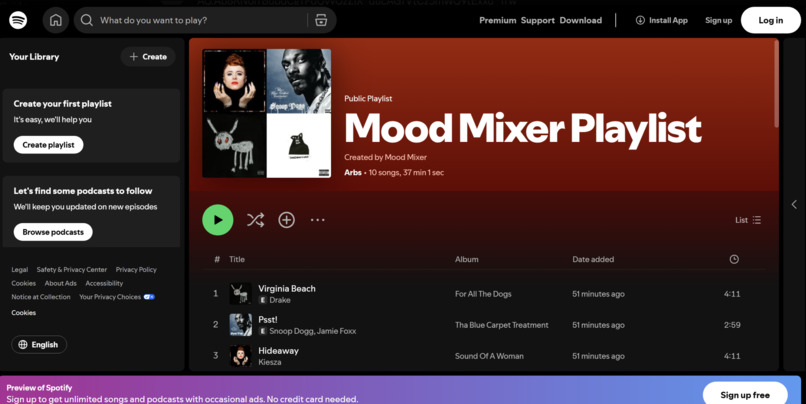Click Hideaway track album thumbnail
The width and height of the screenshot is (806, 404).
point(240,356)
